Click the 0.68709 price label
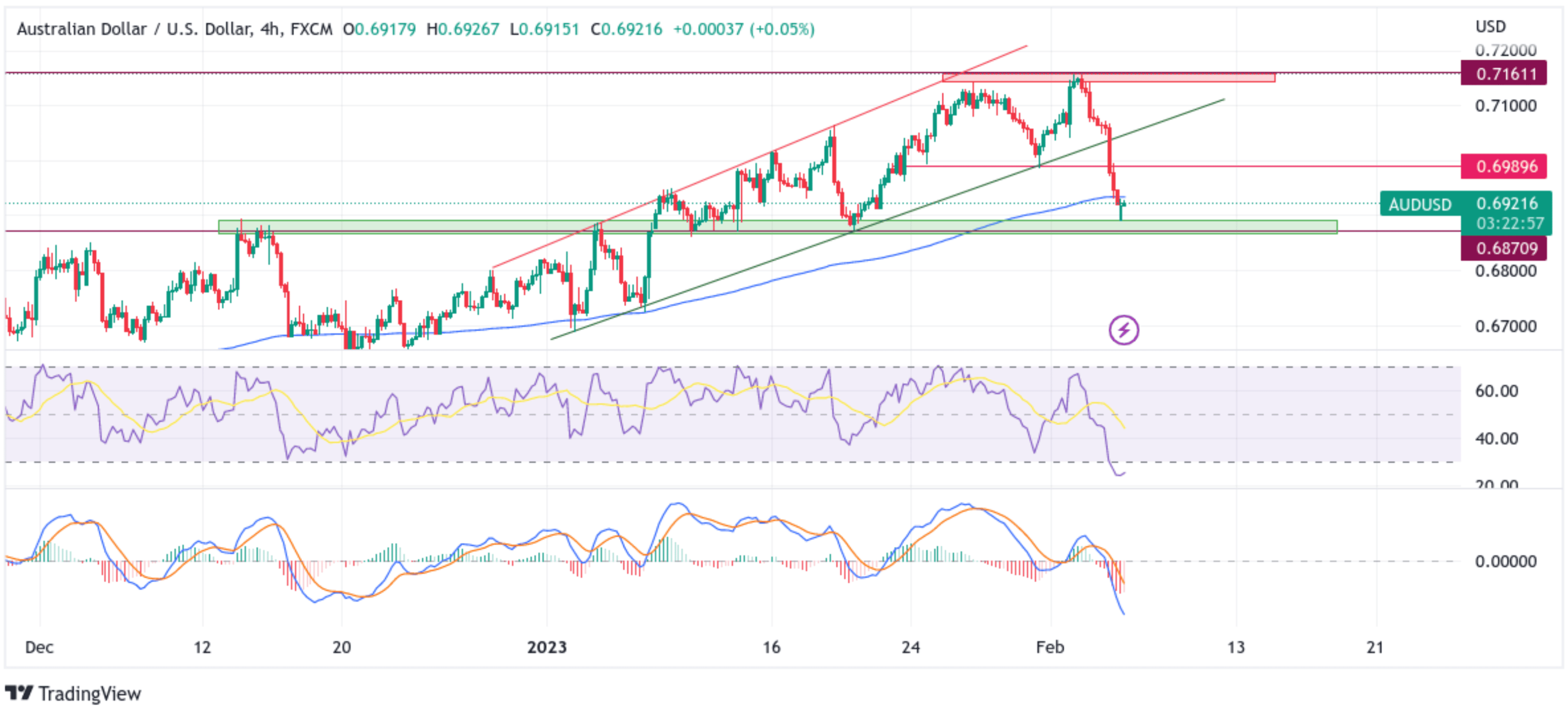The image size is (1568, 719). coord(1504,248)
